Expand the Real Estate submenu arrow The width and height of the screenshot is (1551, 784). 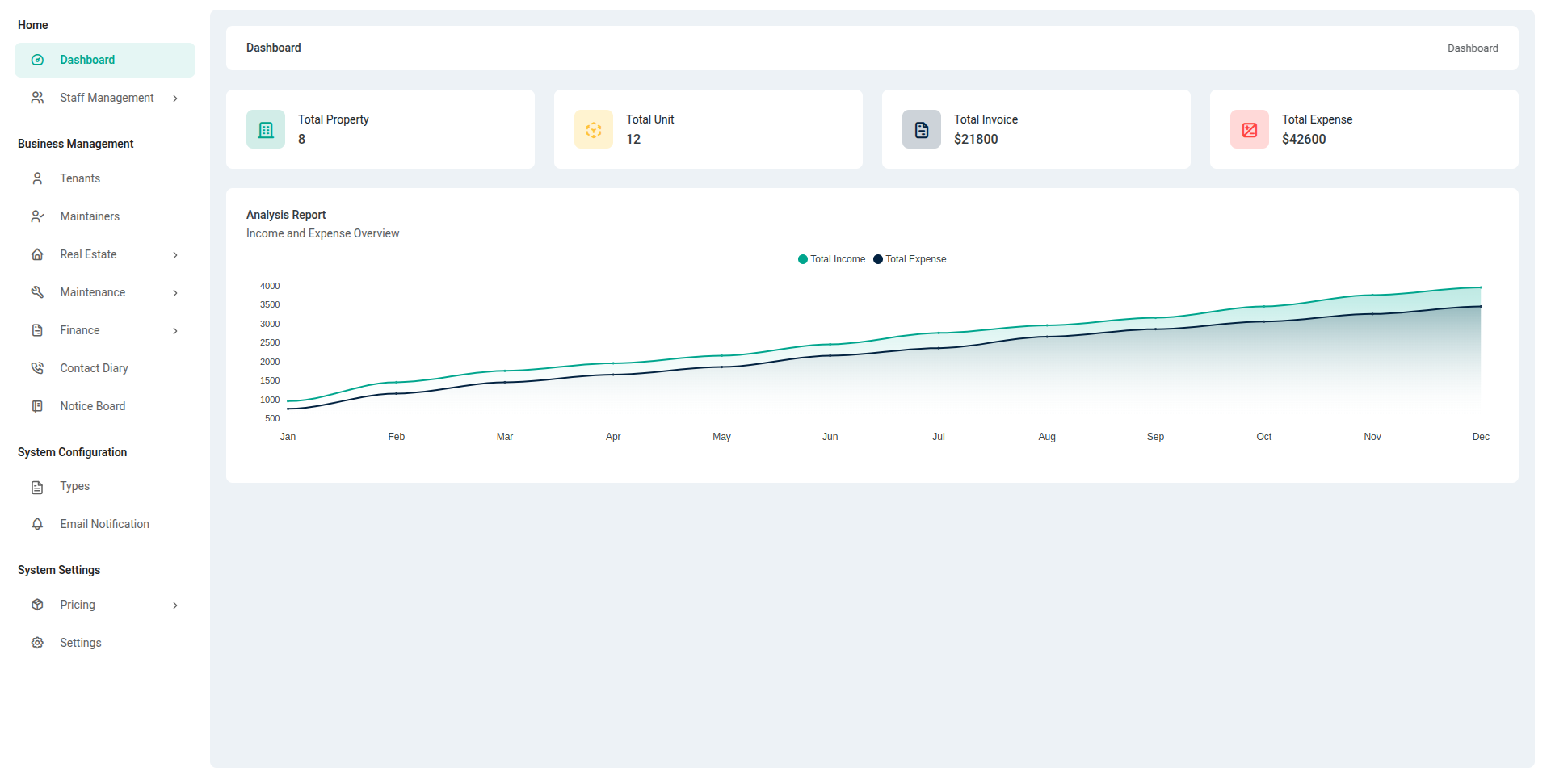click(x=175, y=255)
